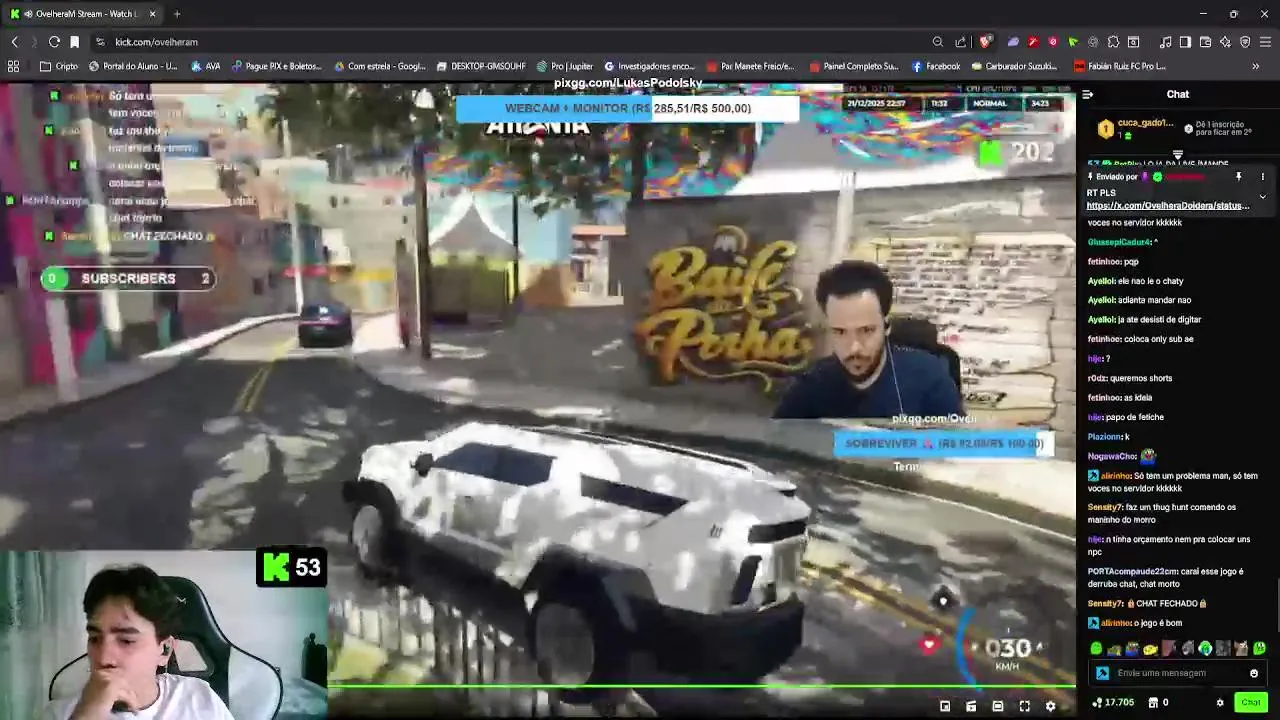Click the Sensity7 CHAT FECHADO message
The image size is (1280, 720).
click(x=1148, y=604)
